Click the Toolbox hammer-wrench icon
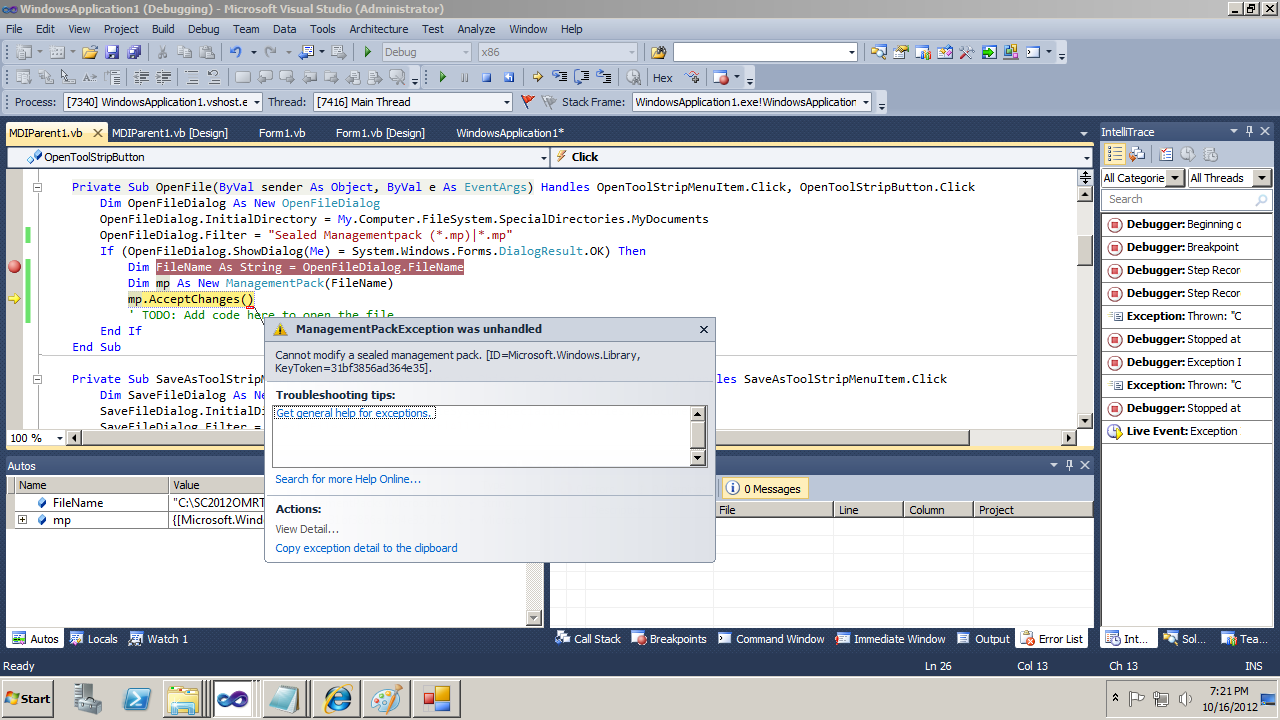The image size is (1280, 720). pyautogui.click(x=966, y=52)
